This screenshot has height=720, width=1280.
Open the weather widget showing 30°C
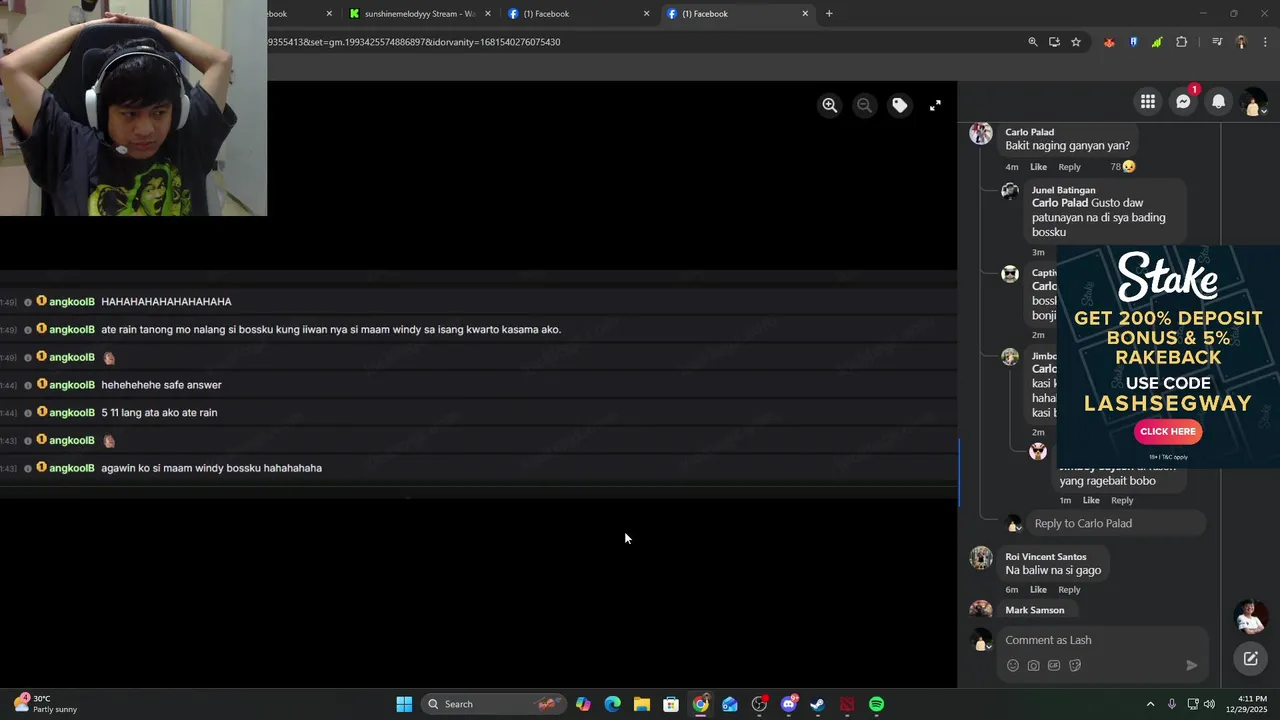point(47,704)
